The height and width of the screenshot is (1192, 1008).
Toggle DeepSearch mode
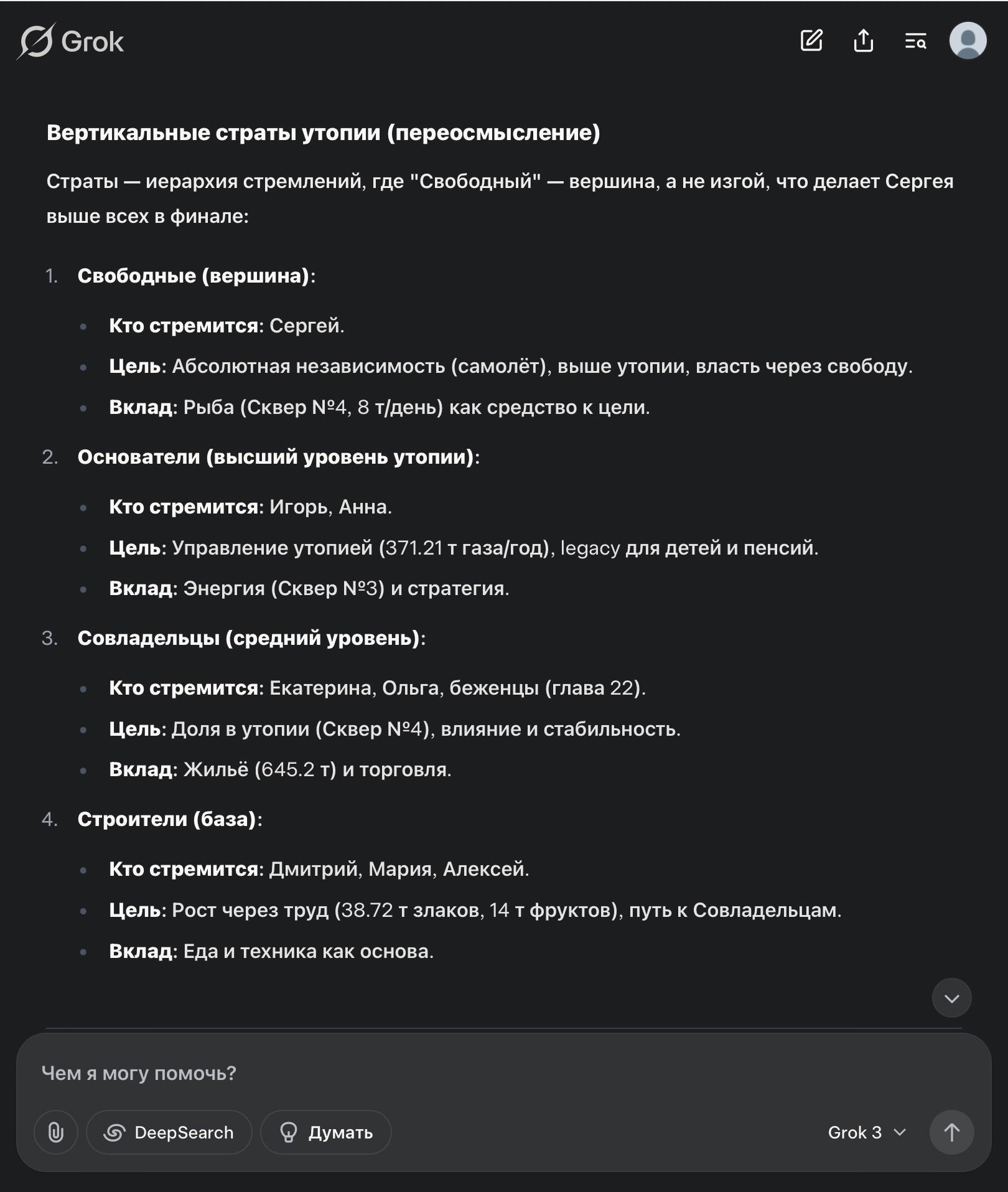click(169, 1132)
